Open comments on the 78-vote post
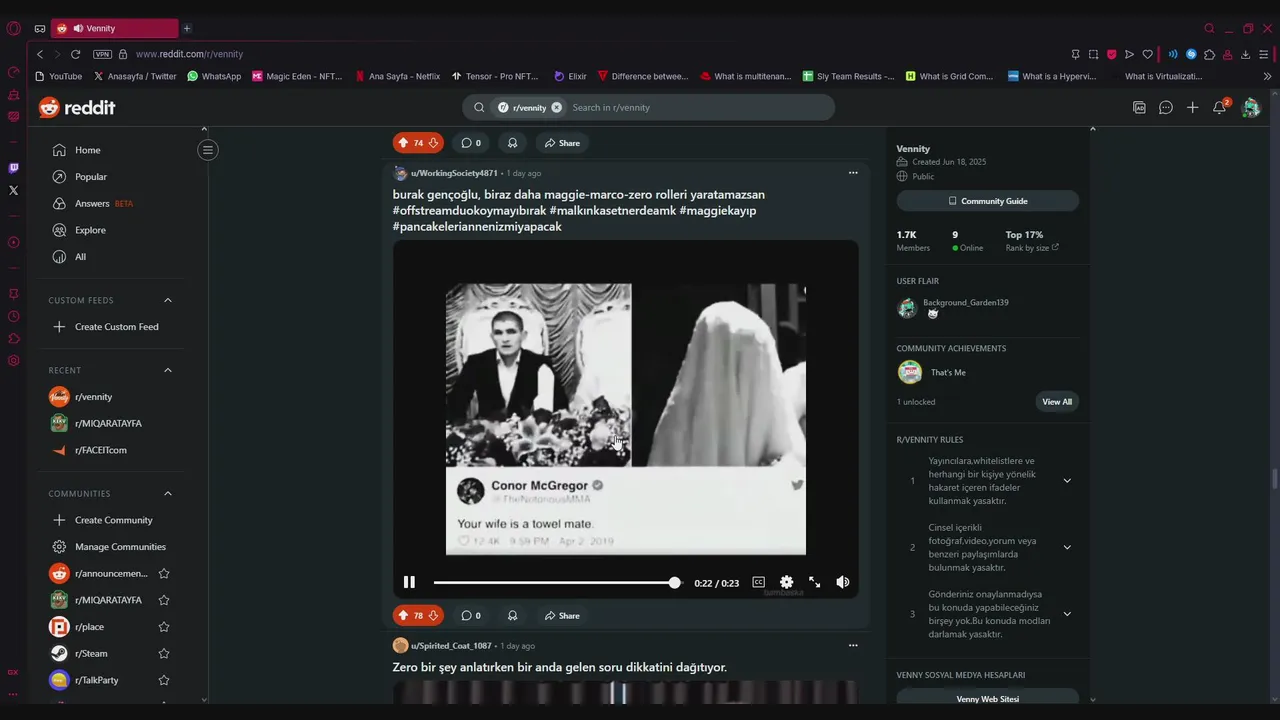The height and width of the screenshot is (720, 1280). point(471,615)
